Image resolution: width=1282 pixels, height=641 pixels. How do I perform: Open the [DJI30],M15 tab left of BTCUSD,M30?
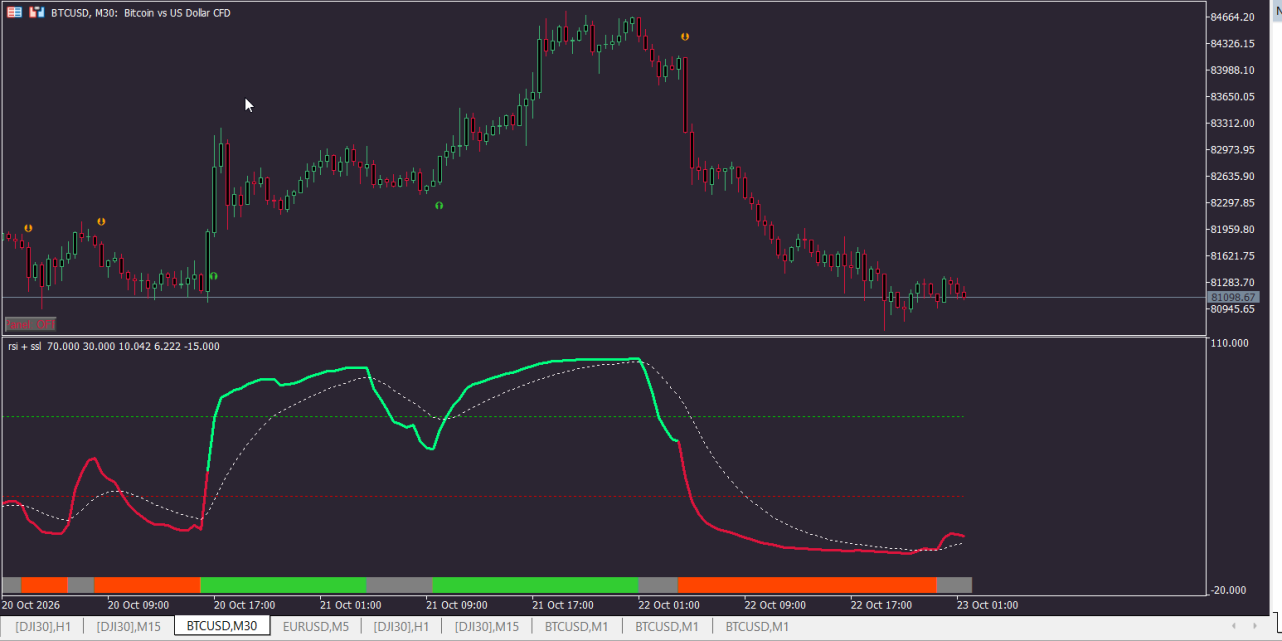[129, 626]
